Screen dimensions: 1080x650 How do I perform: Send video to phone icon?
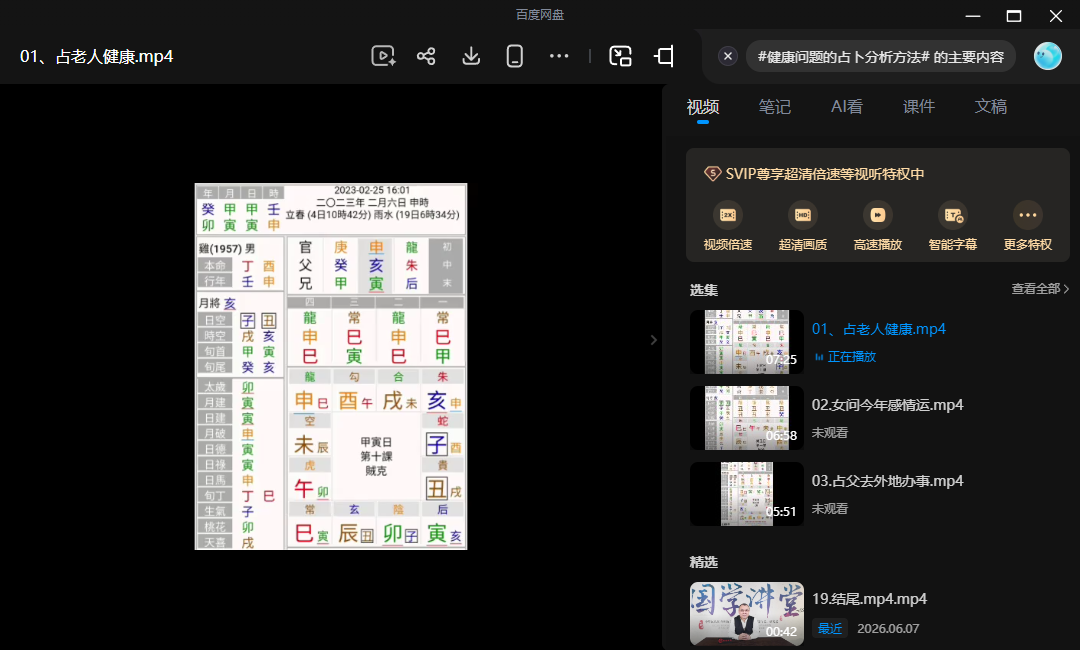[x=515, y=56]
